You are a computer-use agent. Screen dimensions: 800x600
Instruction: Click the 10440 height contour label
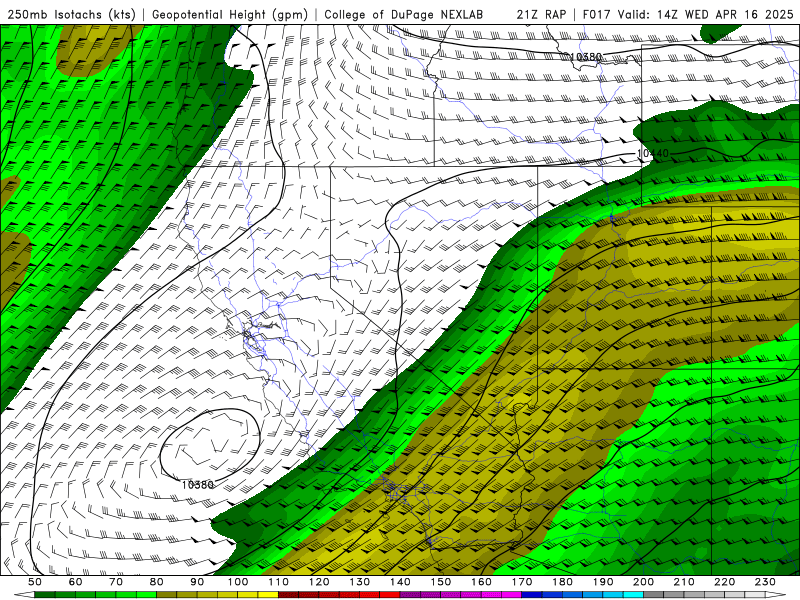(x=653, y=153)
